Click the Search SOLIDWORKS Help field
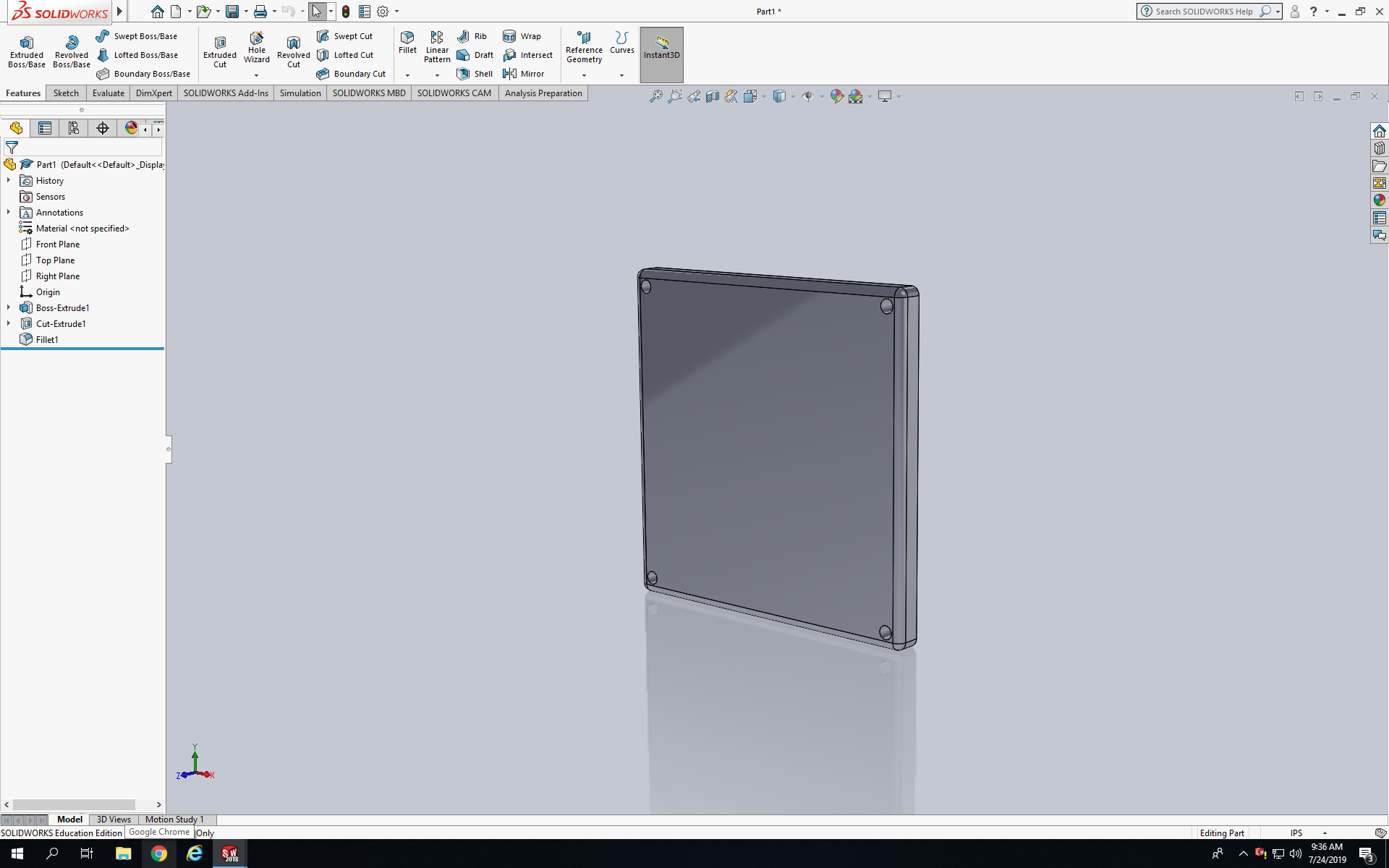The height and width of the screenshot is (868, 1389). point(1203,12)
